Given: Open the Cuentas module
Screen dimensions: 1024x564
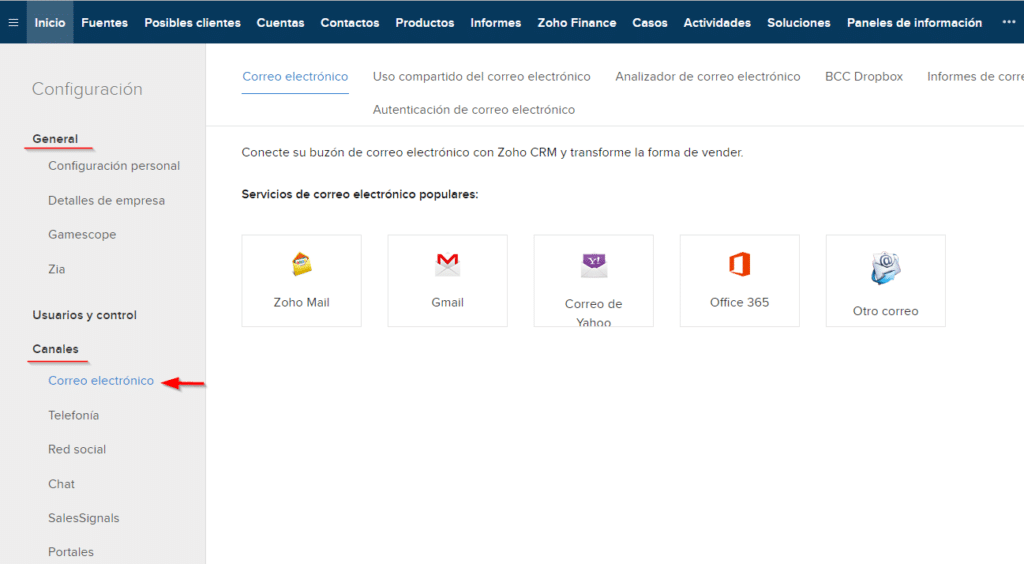Looking at the screenshot, I should pyautogui.click(x=280, y=22).
